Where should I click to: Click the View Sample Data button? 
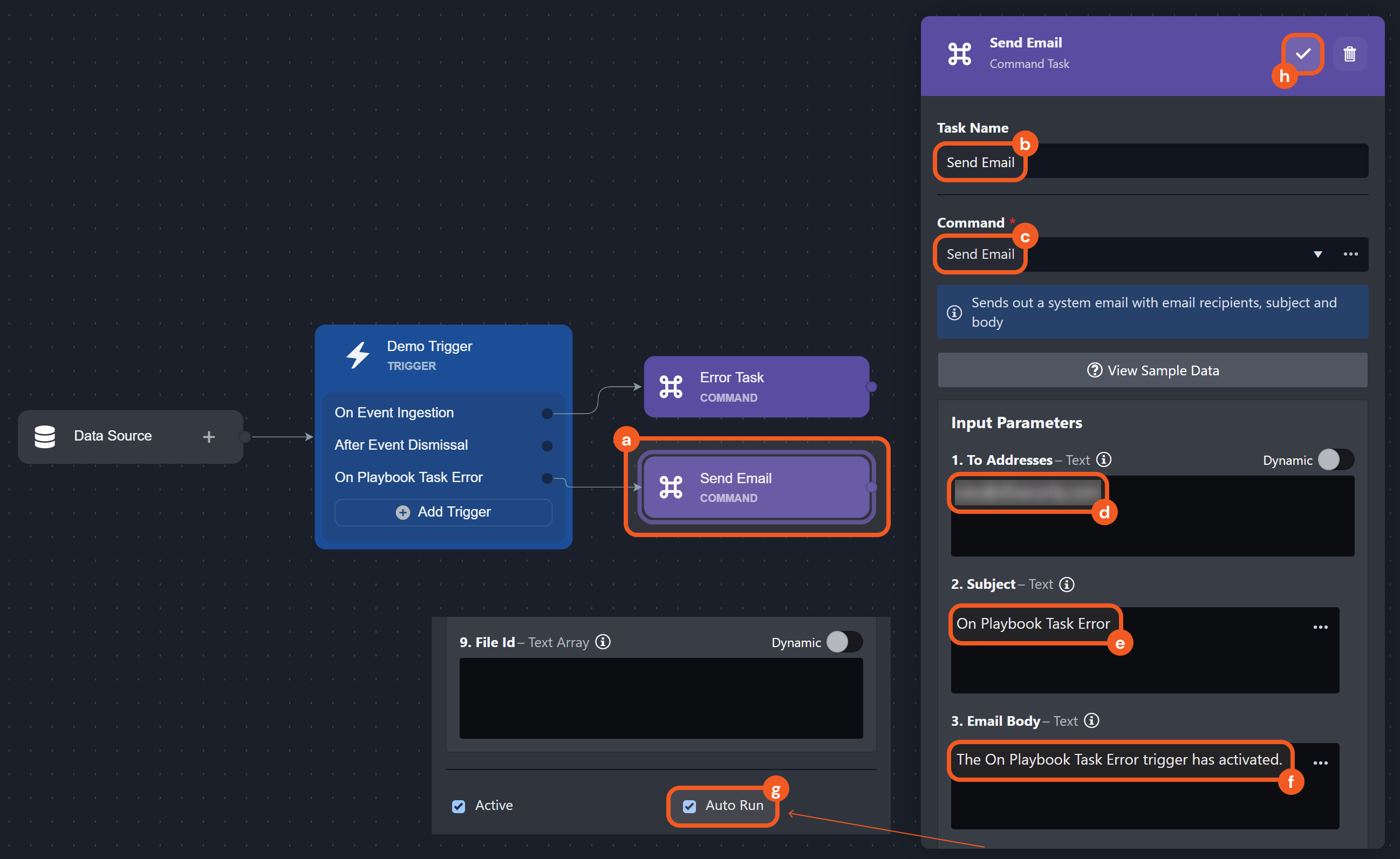click(1152, 370)
